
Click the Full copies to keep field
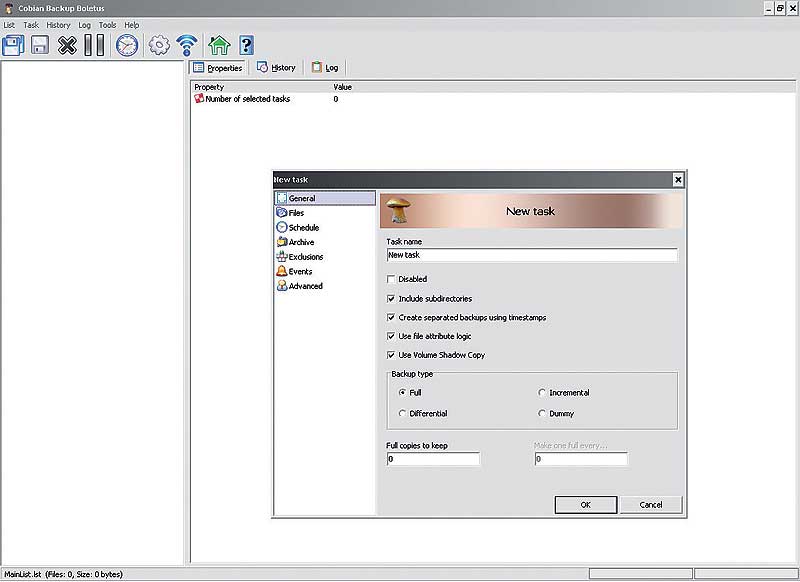[x=433, y=459]
